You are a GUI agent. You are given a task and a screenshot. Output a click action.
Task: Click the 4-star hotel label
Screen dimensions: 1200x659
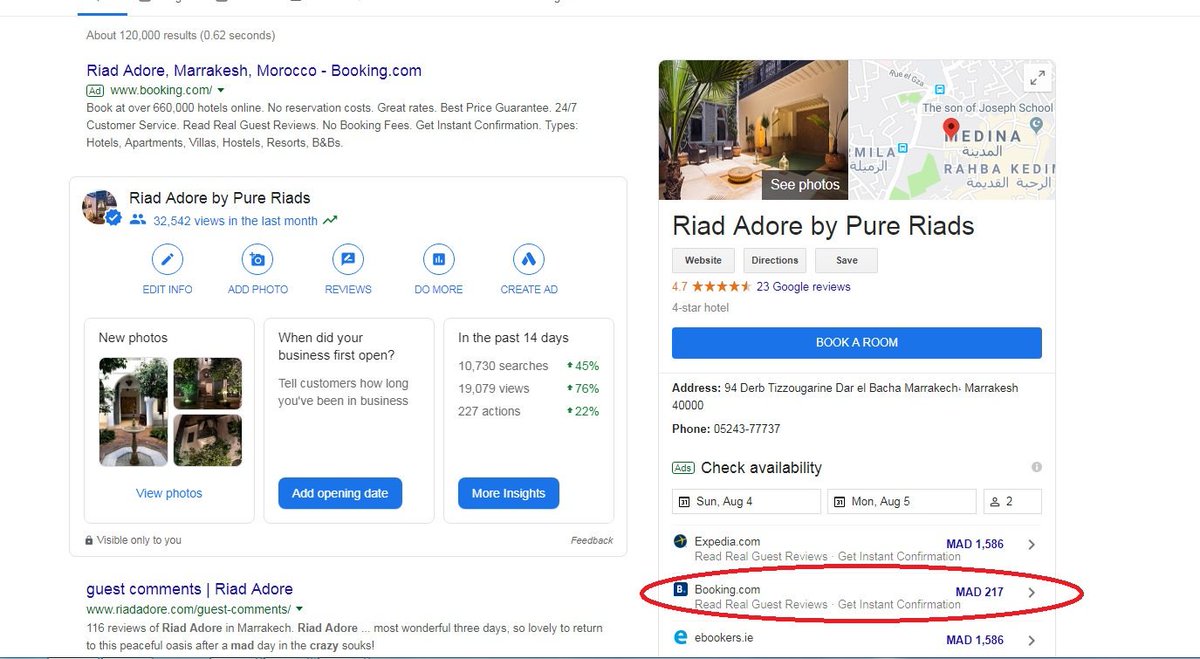coord(700,308)
